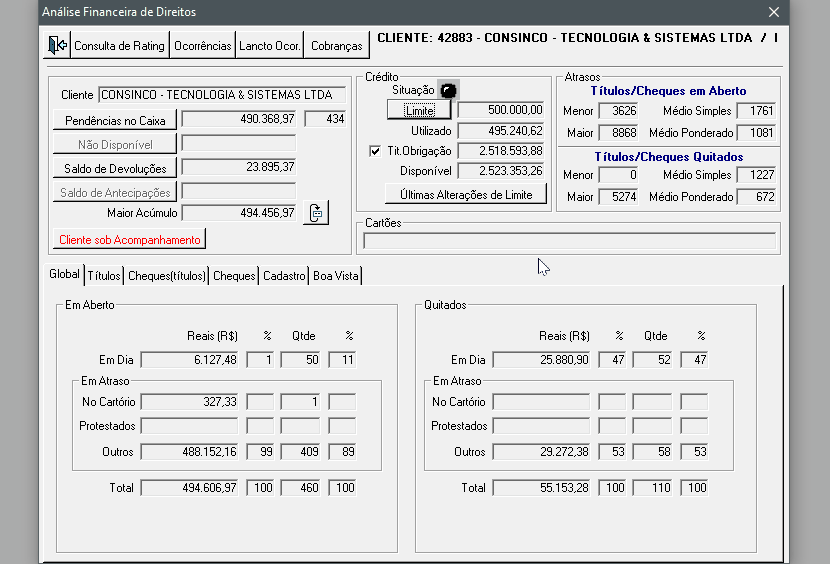Click Maior Acúmulo value 494.456,97
Image resolution: width=830 pixels, height=564 pixels.
(x=239, y=213)
